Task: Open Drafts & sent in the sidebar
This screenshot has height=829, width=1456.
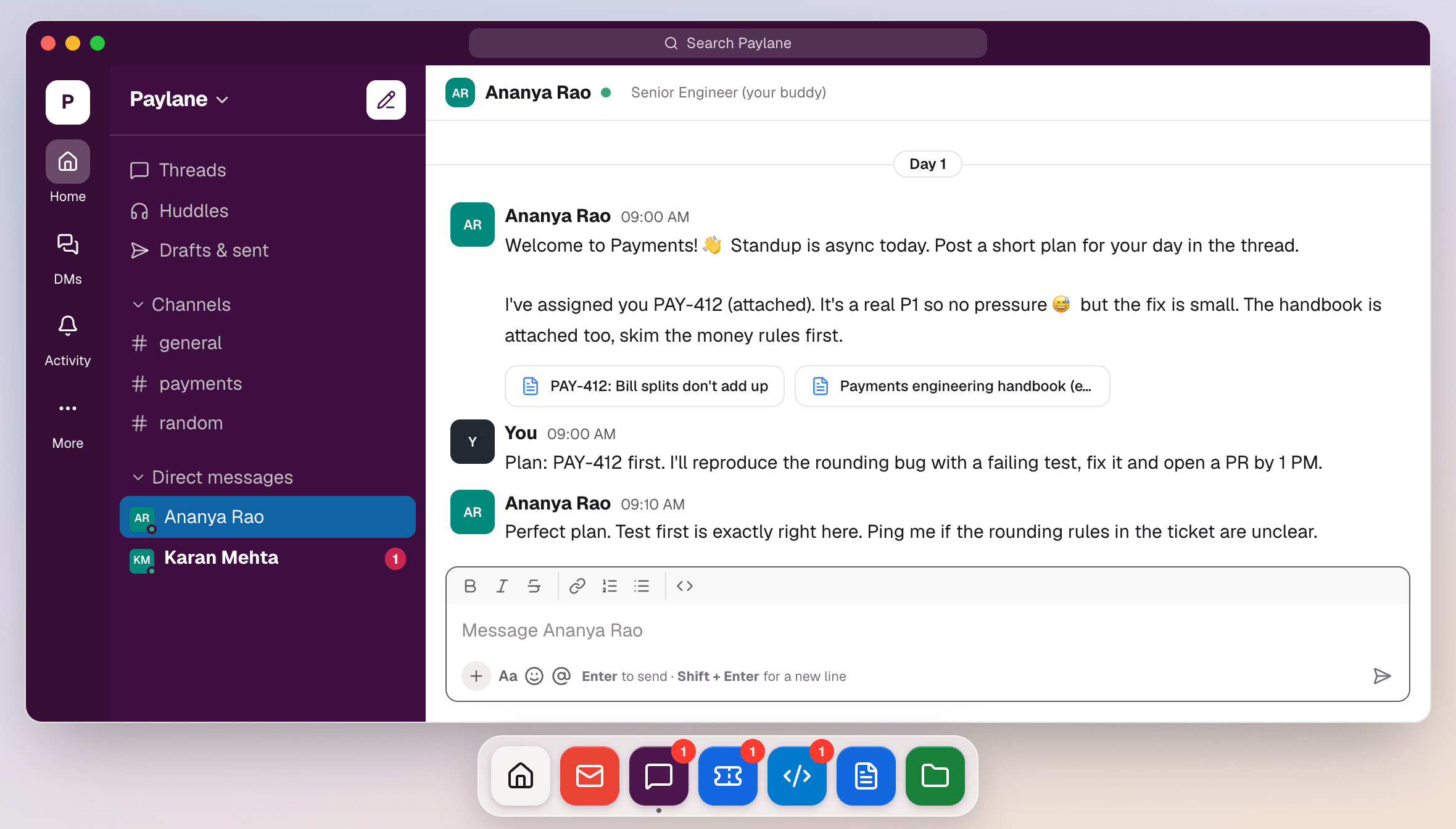Action: tap(268, 250)
